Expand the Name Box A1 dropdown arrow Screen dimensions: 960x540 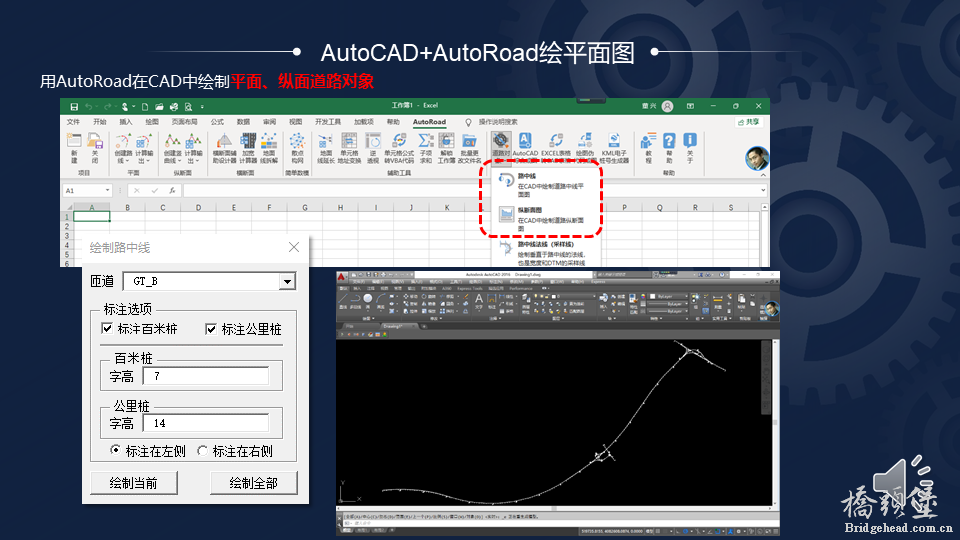(x=108, y=190)
